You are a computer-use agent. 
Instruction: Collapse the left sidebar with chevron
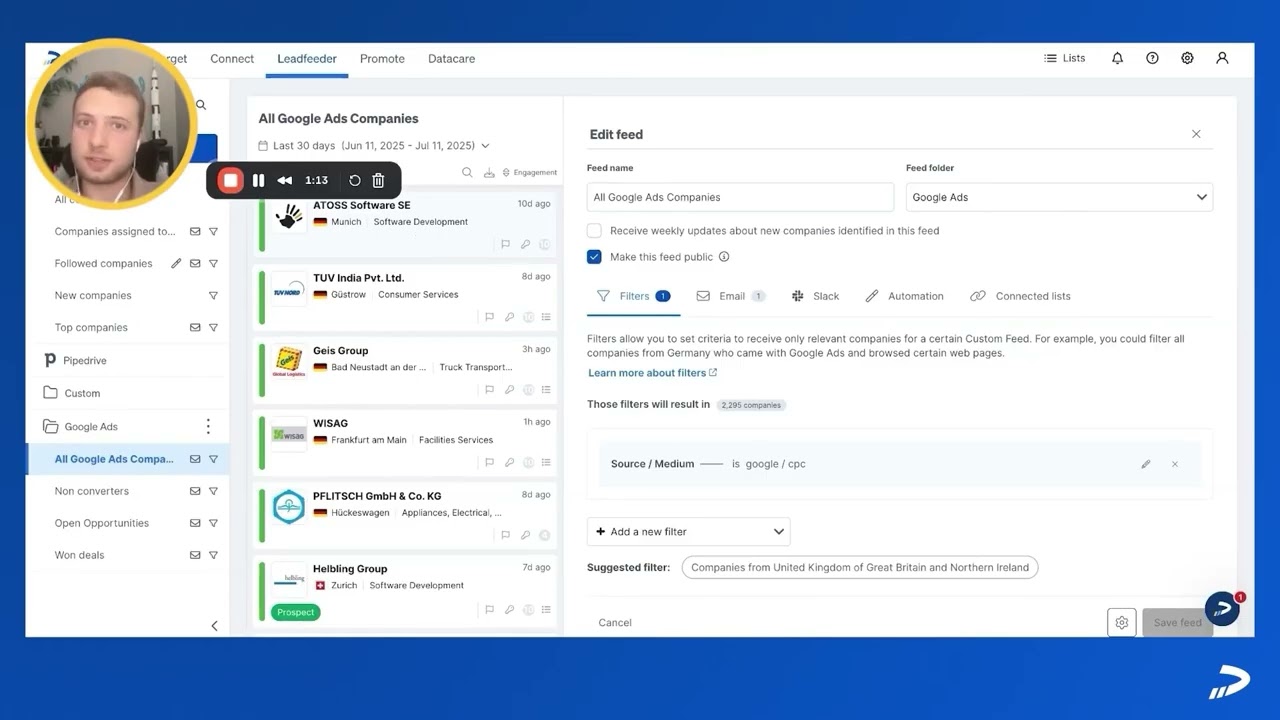tap(214, 626)
